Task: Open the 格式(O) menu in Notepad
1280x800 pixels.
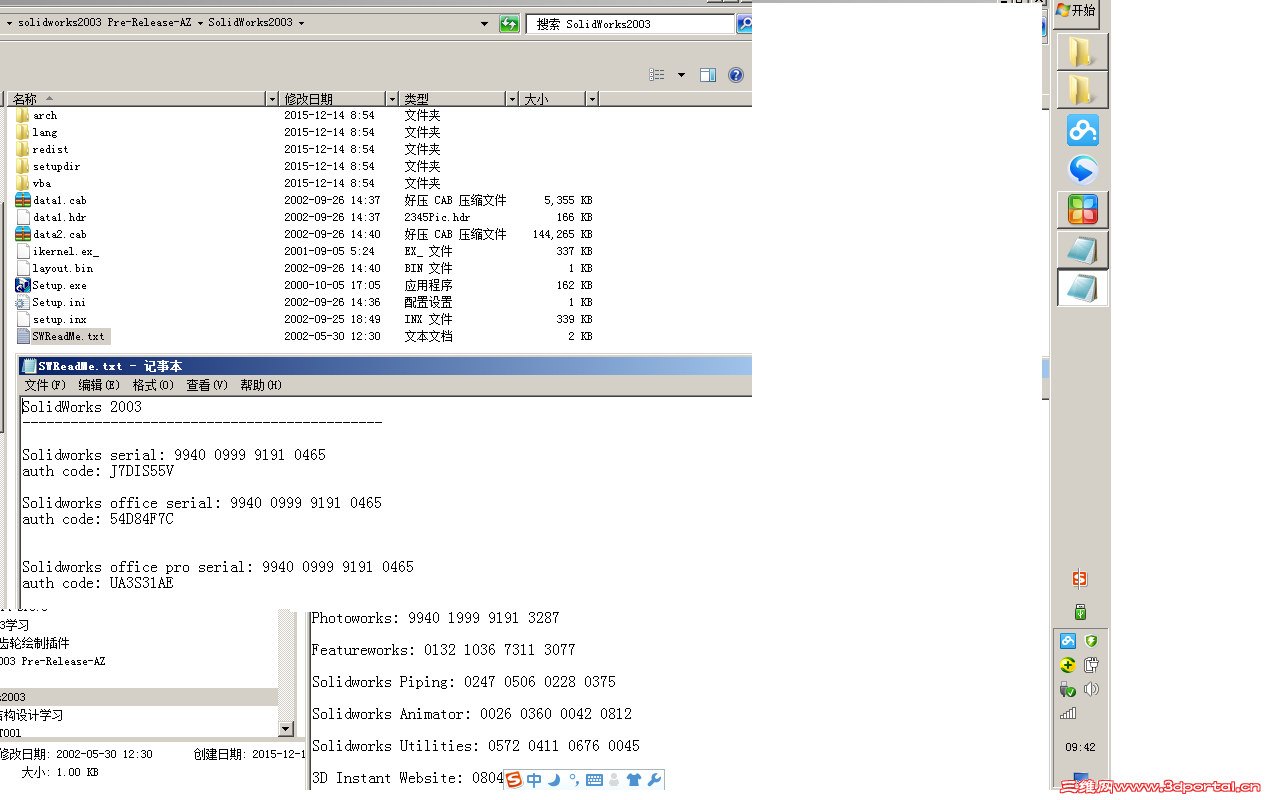Action: (x=153, y=385)
